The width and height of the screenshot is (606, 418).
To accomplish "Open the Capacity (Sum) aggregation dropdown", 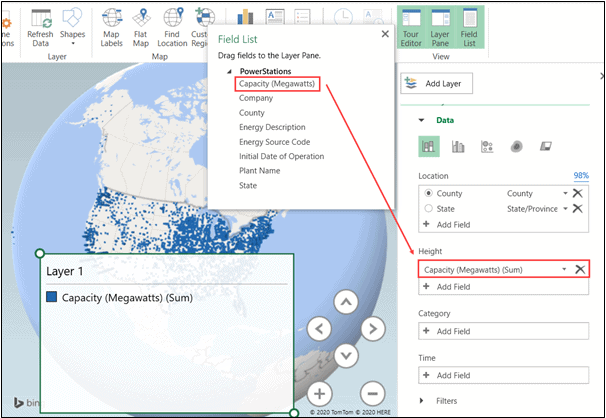I will (565, 270).
